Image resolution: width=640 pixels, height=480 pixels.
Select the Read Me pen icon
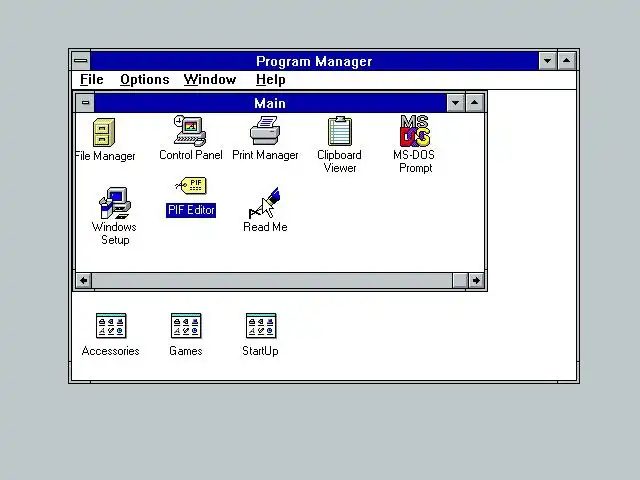click(x=264, y=203)
